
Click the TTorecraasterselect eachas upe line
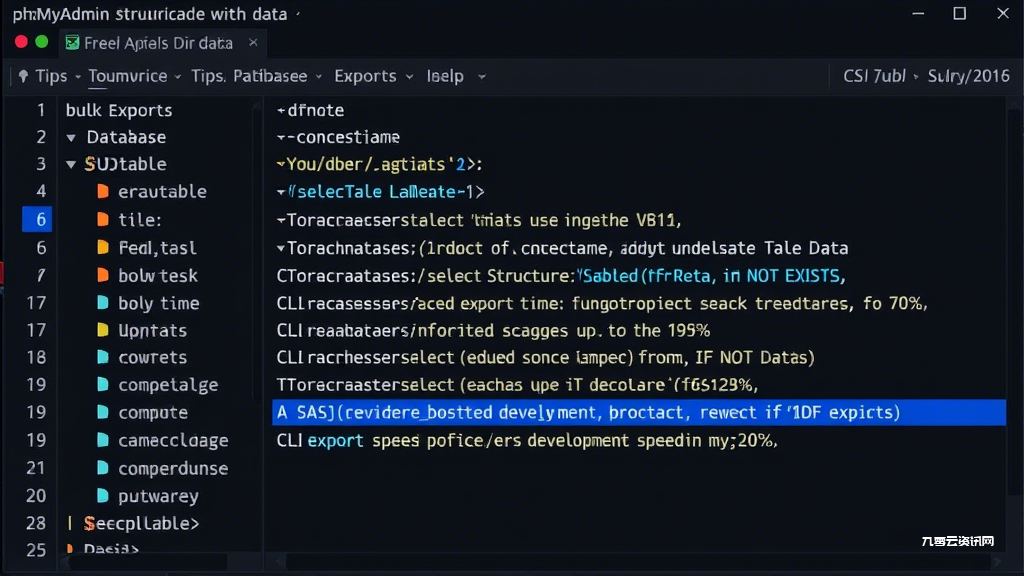tap(517, 385)
